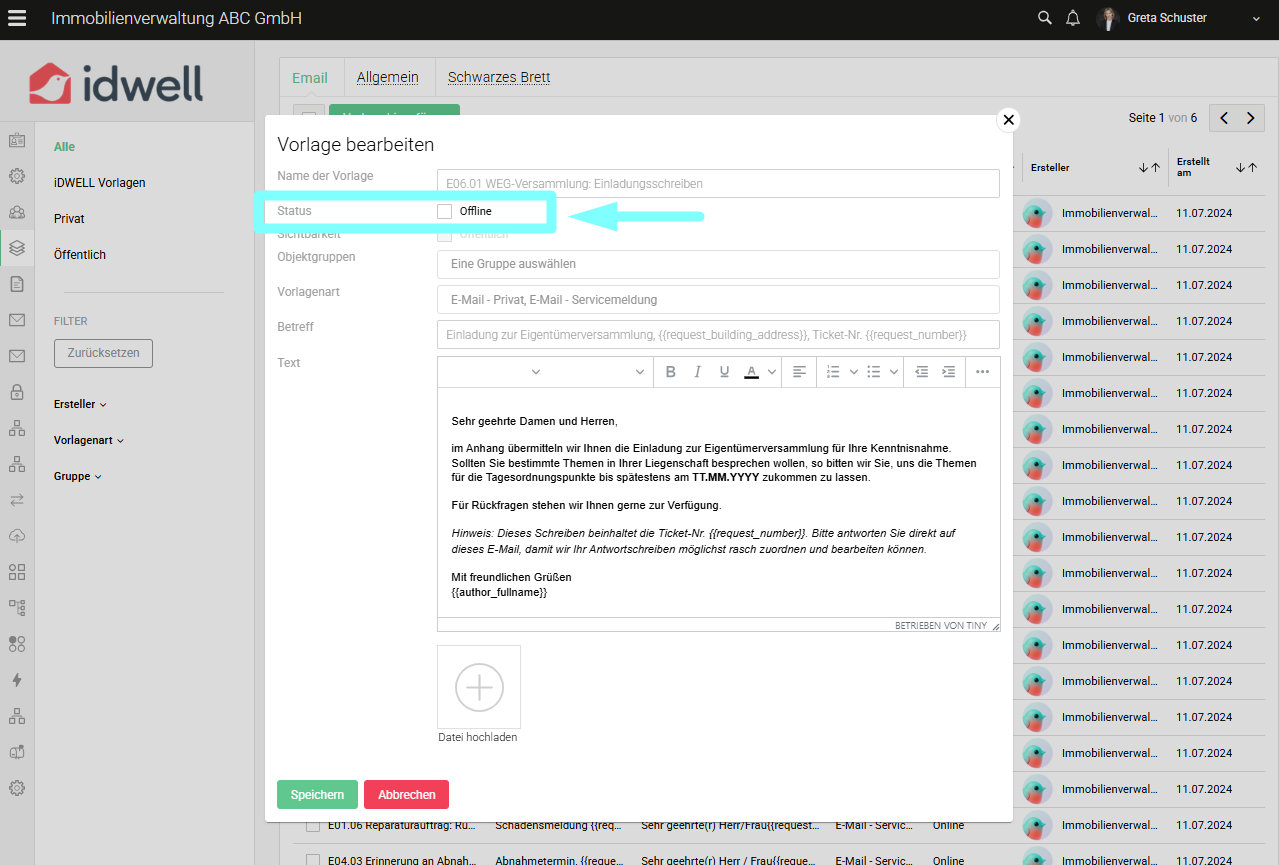
Task: Open the text color picker dropdown
Action: click(772, 372)
